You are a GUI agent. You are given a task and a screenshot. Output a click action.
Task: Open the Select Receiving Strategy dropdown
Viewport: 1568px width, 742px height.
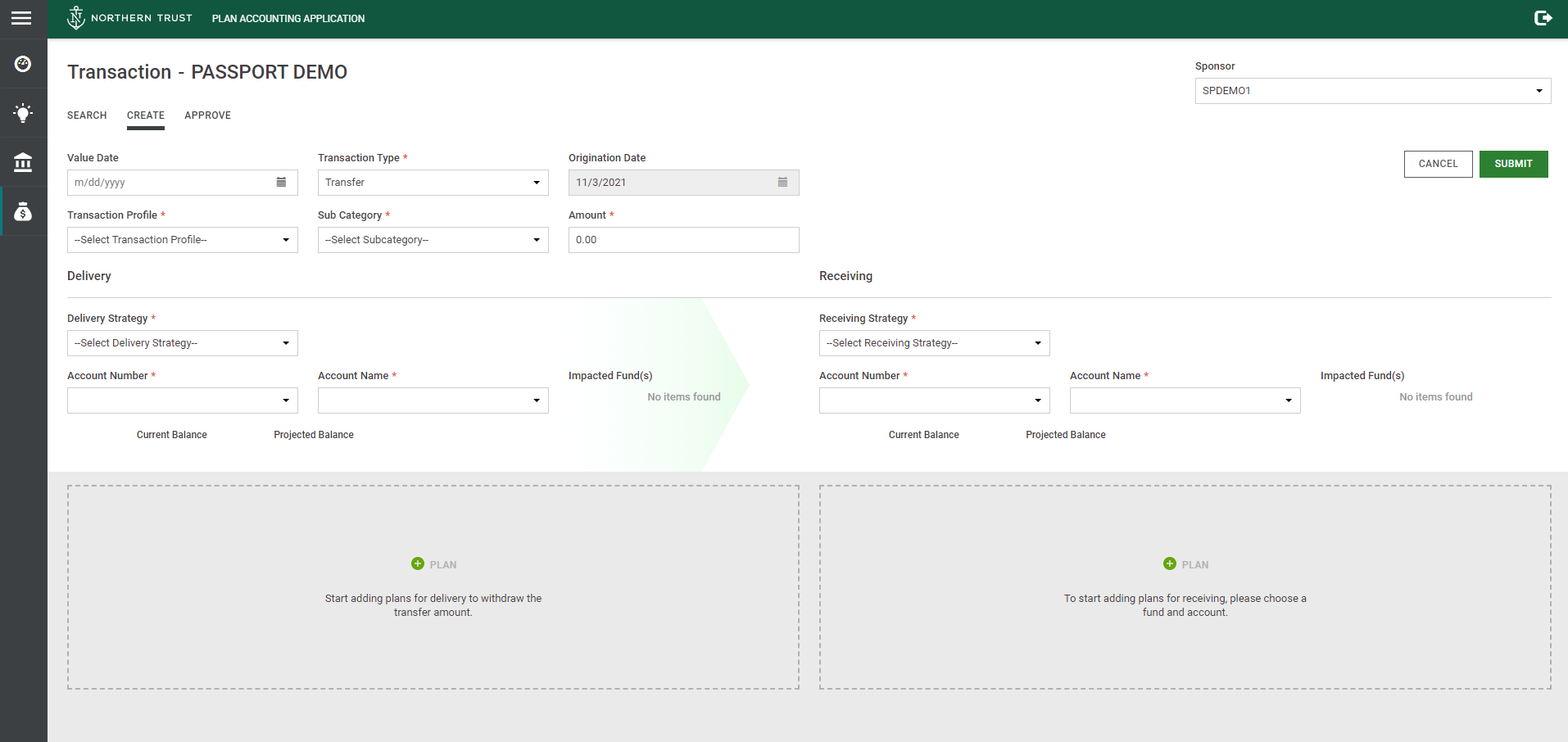[934, 343]
